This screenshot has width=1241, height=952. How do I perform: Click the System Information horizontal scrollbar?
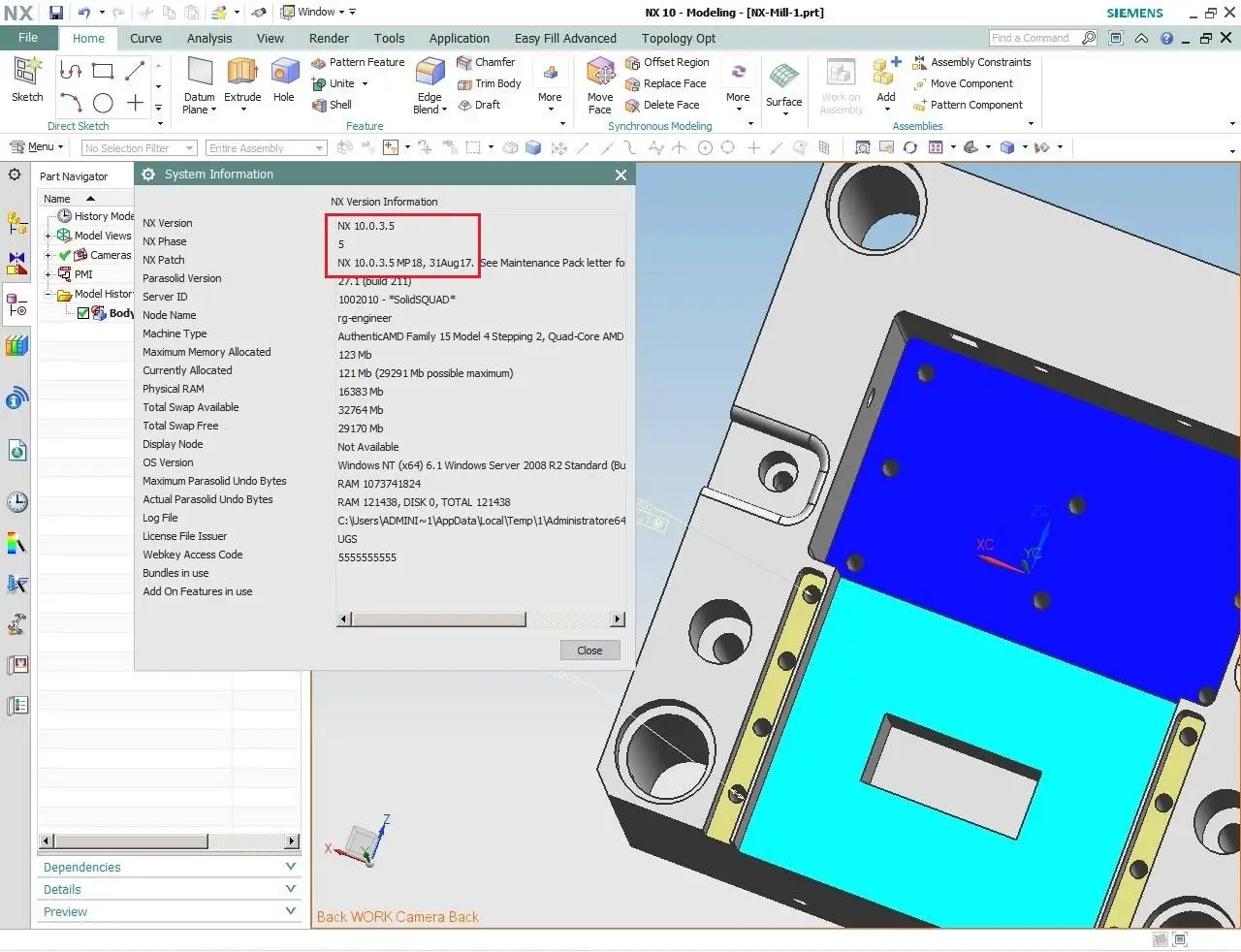(481, 619)
